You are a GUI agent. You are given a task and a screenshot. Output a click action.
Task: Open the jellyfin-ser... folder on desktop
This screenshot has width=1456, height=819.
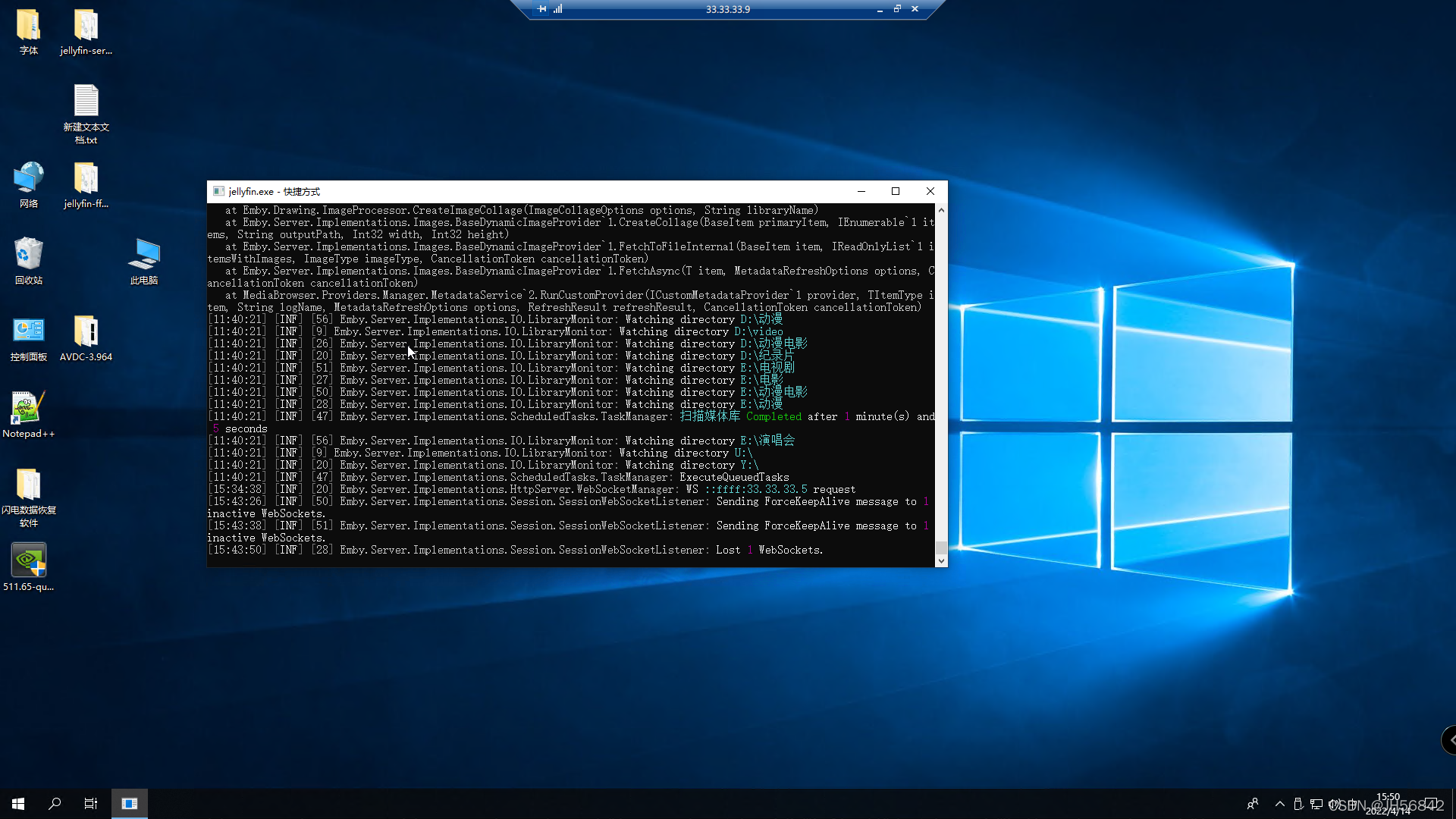pos(86,26)
